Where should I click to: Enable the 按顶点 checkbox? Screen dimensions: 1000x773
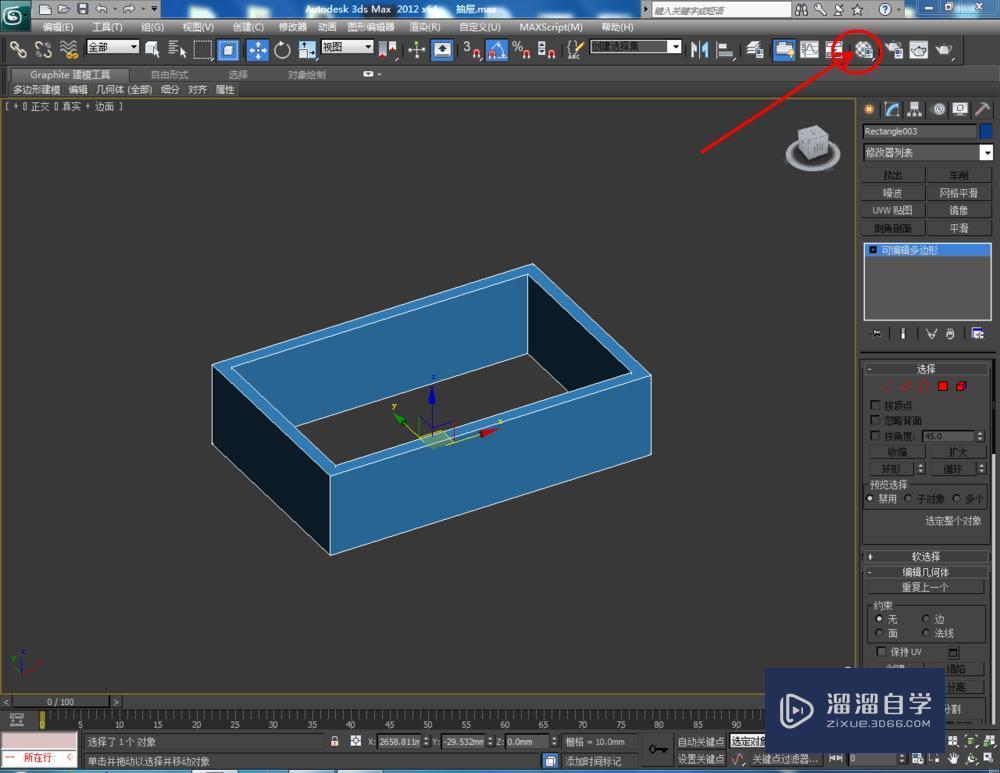[876, 405]
